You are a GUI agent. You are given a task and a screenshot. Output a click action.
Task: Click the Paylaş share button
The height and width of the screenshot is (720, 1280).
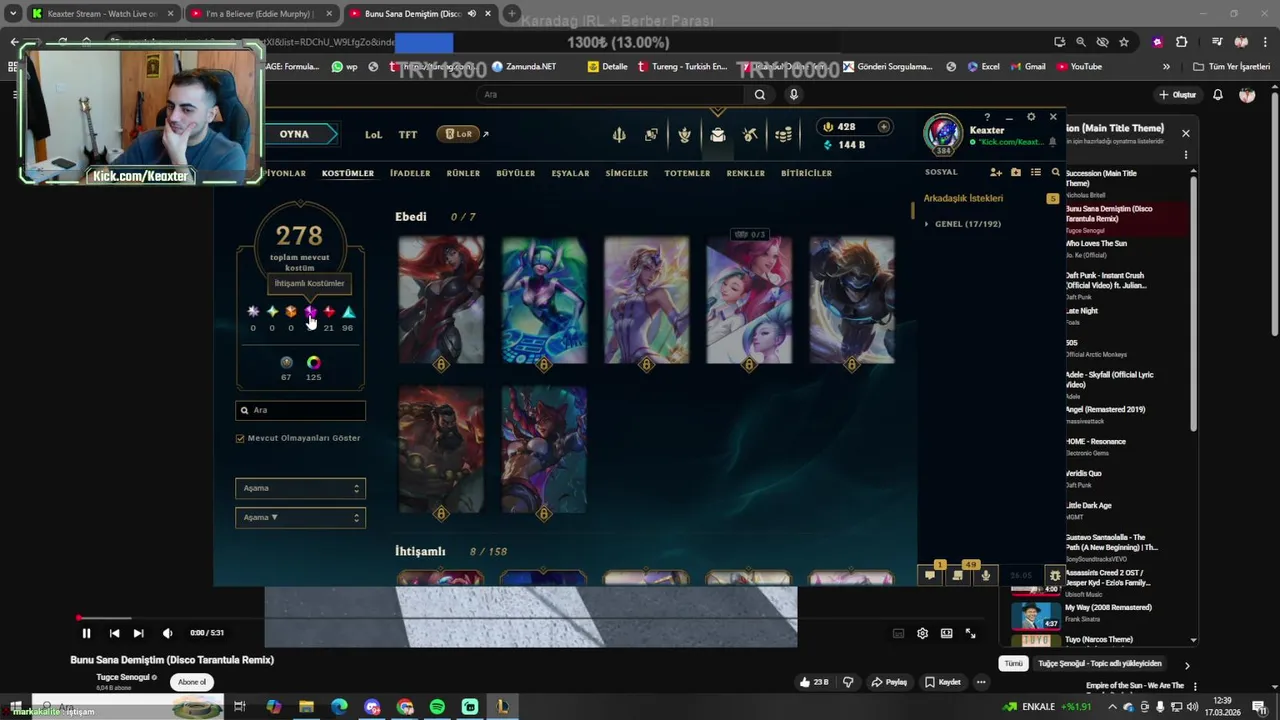click(x=889, y=682)
